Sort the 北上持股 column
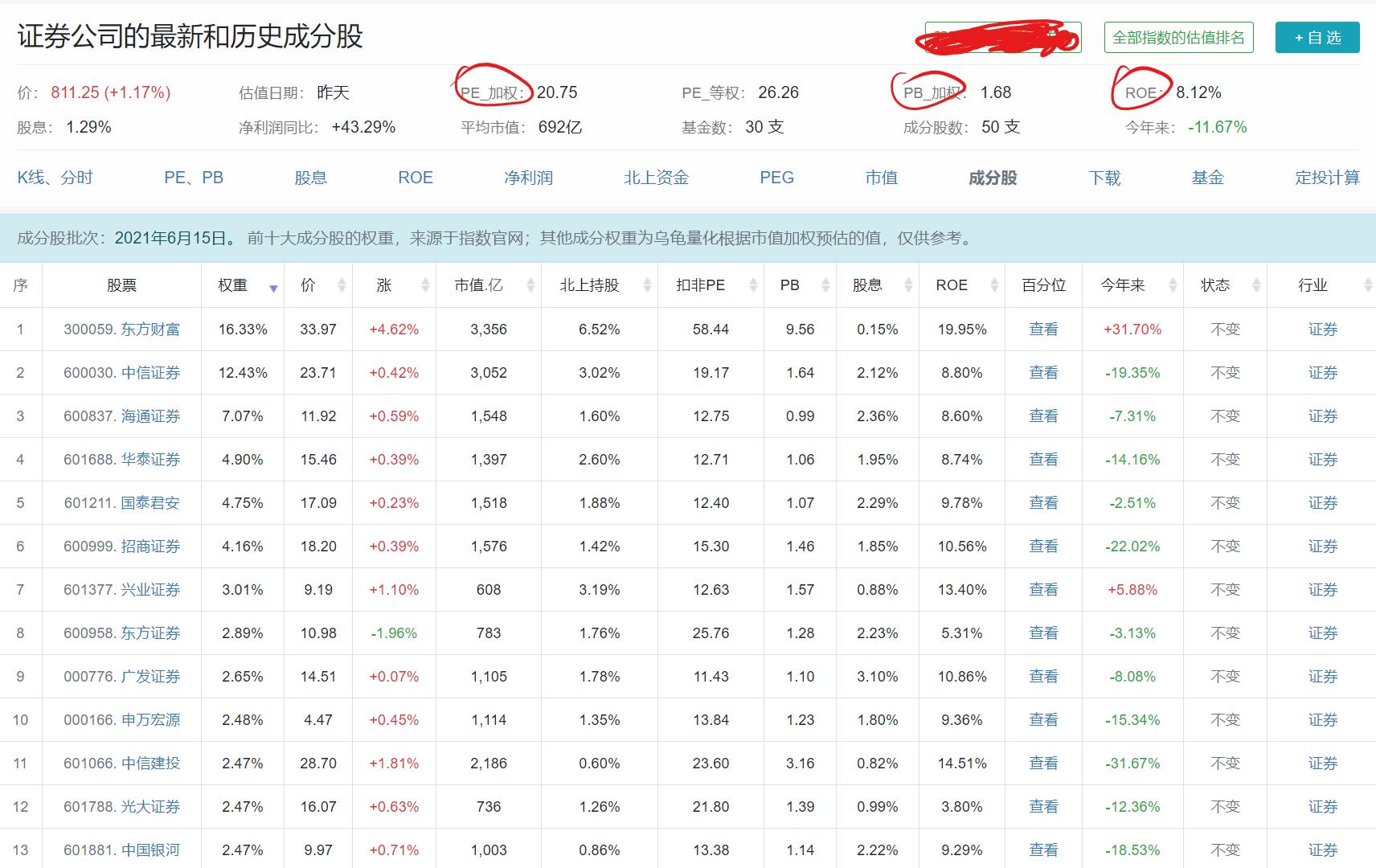The height and width of the screenshot is (868, 1376). pyautogui.click(x=647, y=285)
